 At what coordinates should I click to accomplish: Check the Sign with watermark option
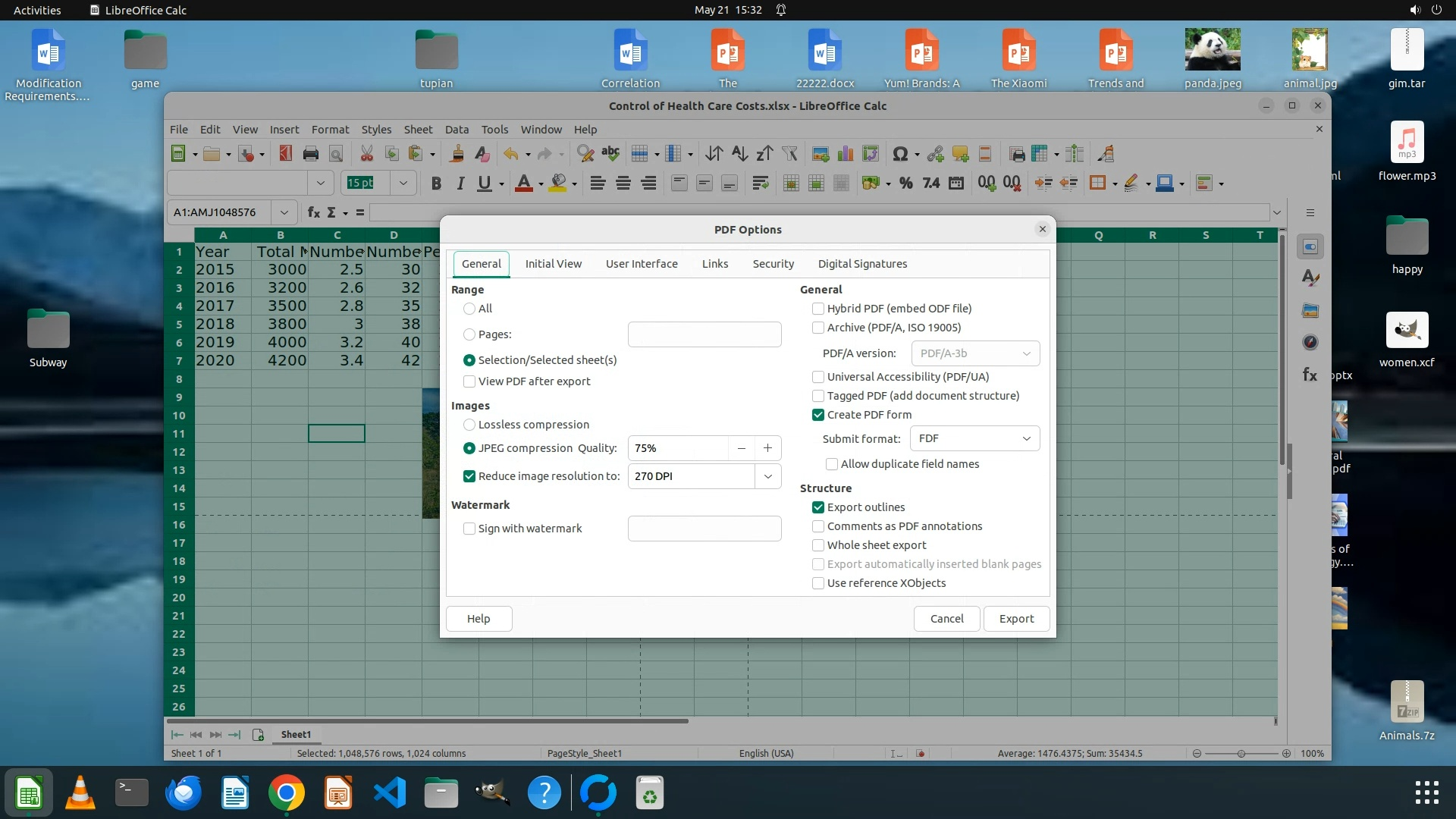click(469, 529)
